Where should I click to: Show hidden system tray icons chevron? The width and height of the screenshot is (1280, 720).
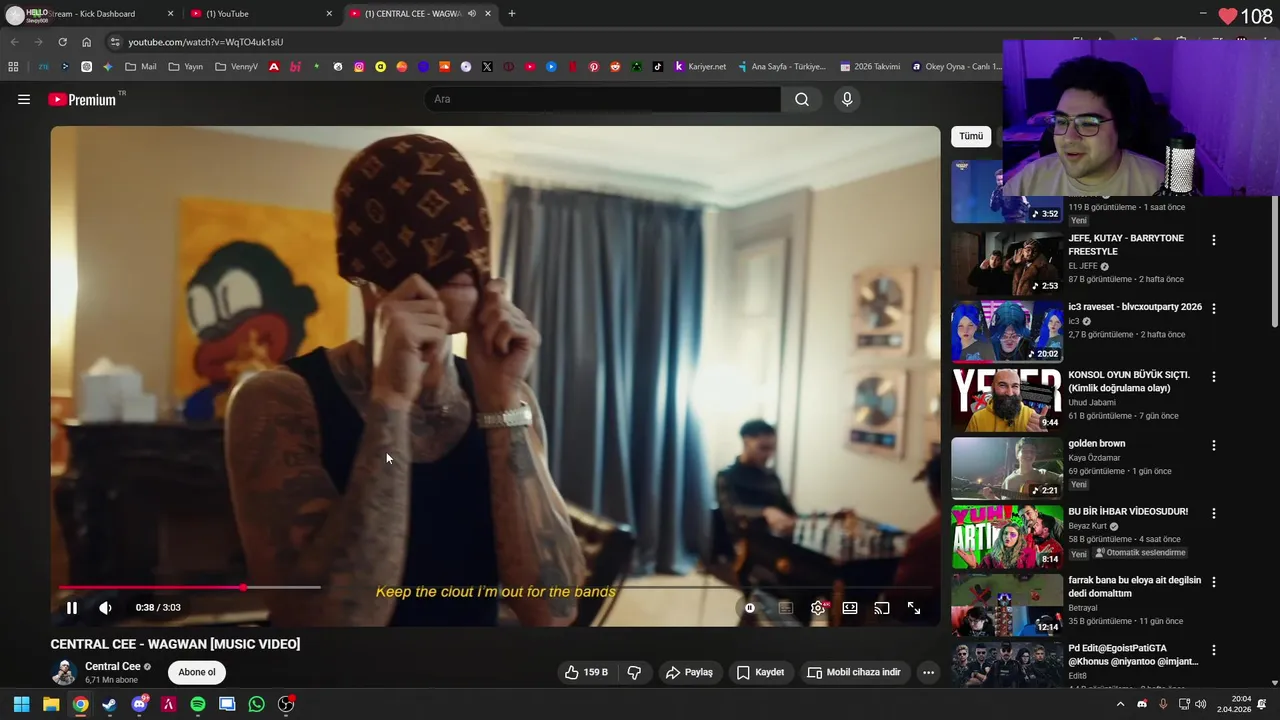[x=1120, y=704]
